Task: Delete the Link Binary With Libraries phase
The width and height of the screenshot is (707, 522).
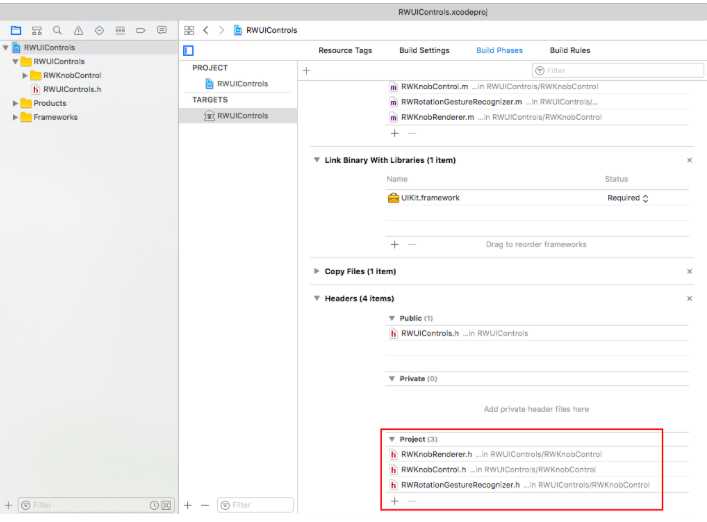Action: [x=689, y=160]
